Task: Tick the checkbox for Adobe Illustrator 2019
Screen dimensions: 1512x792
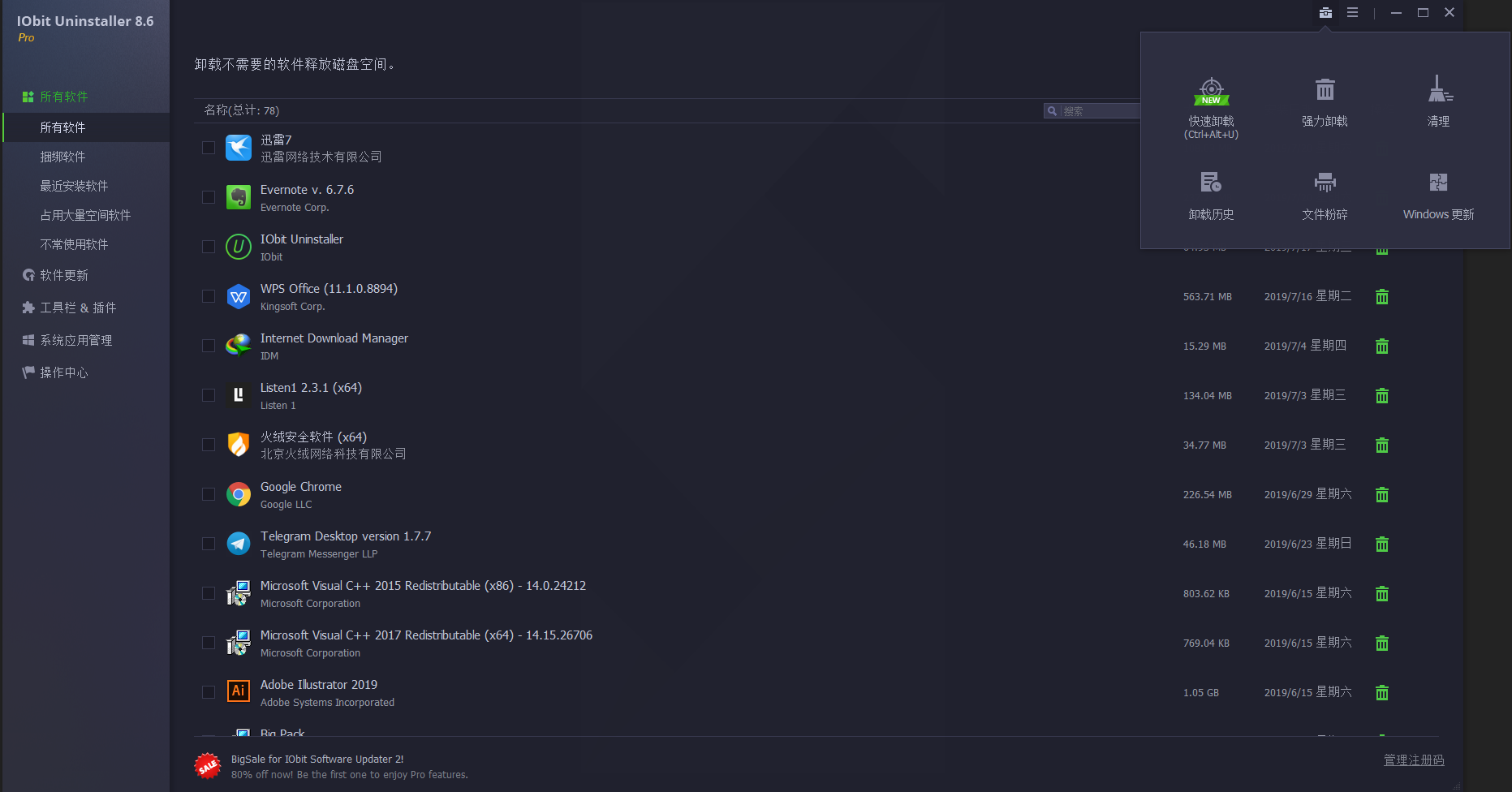Action: (209, 692)
